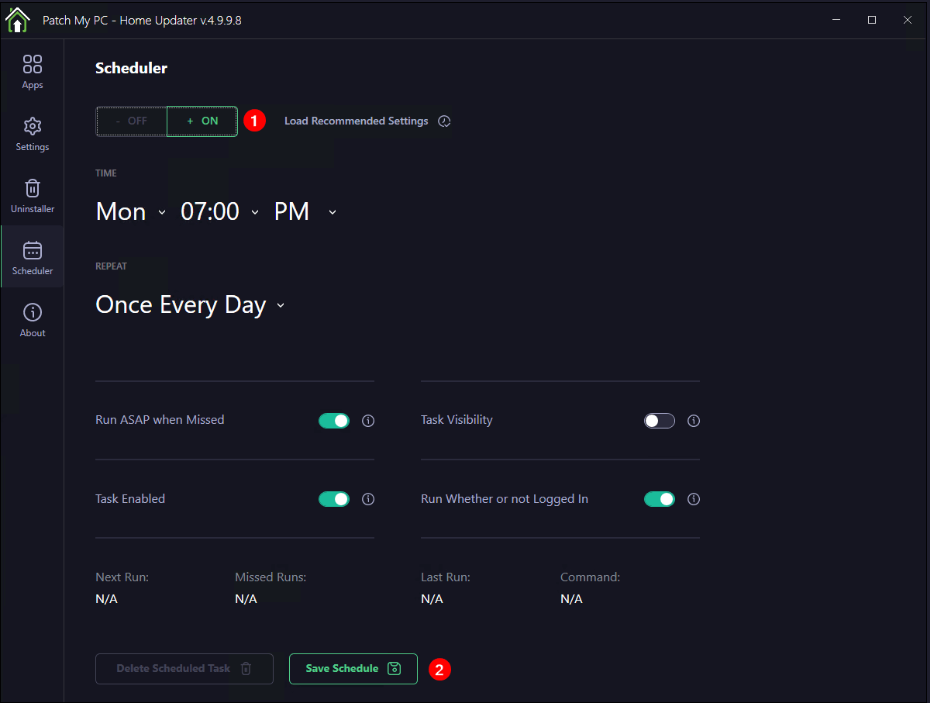Image resolution: width=930 pixels, height=703 pixels.
Task: Toggle Task Enabled switch
Action: pos(334,499)
